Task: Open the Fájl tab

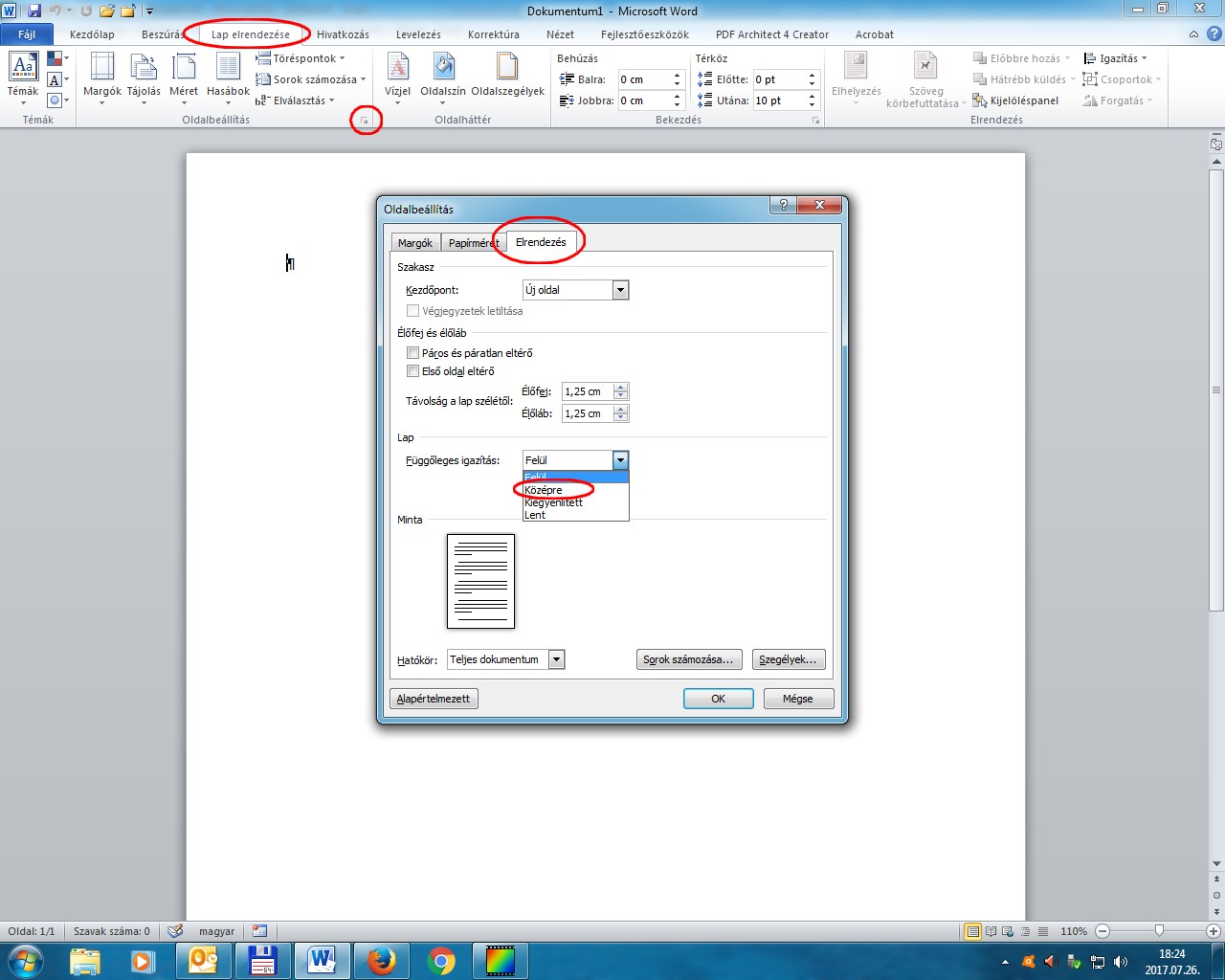Action: pos(27,34)
